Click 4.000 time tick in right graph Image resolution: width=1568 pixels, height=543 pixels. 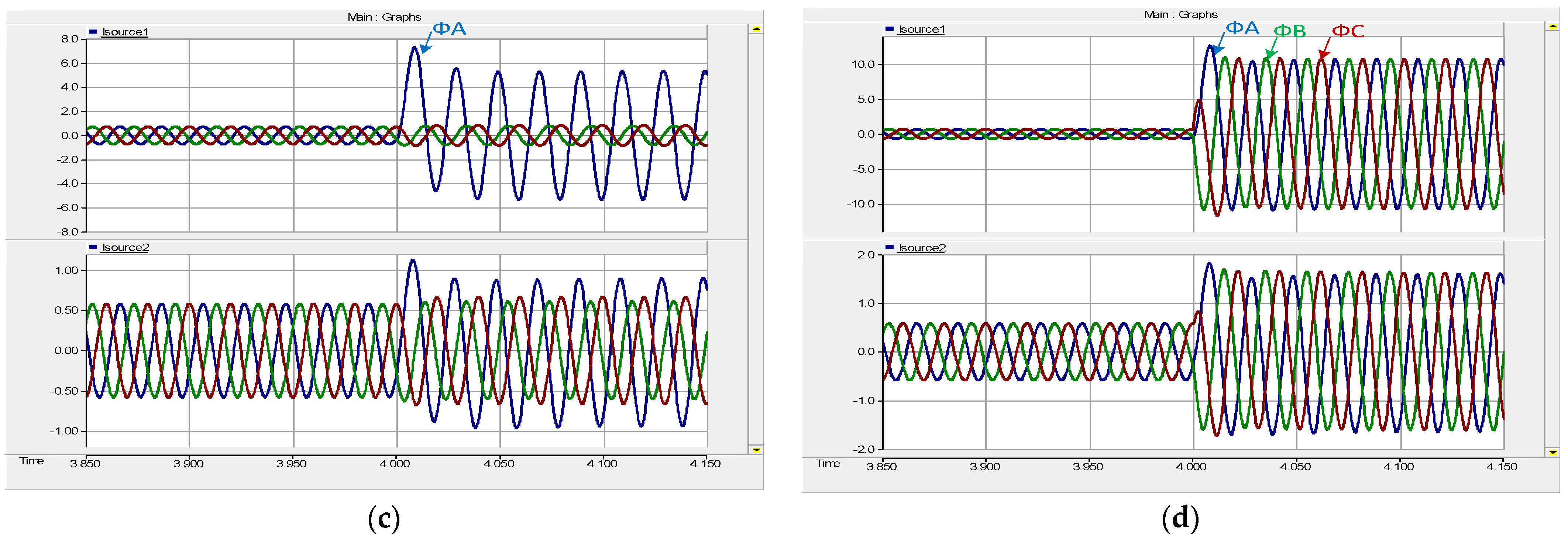coord(1191,467)
